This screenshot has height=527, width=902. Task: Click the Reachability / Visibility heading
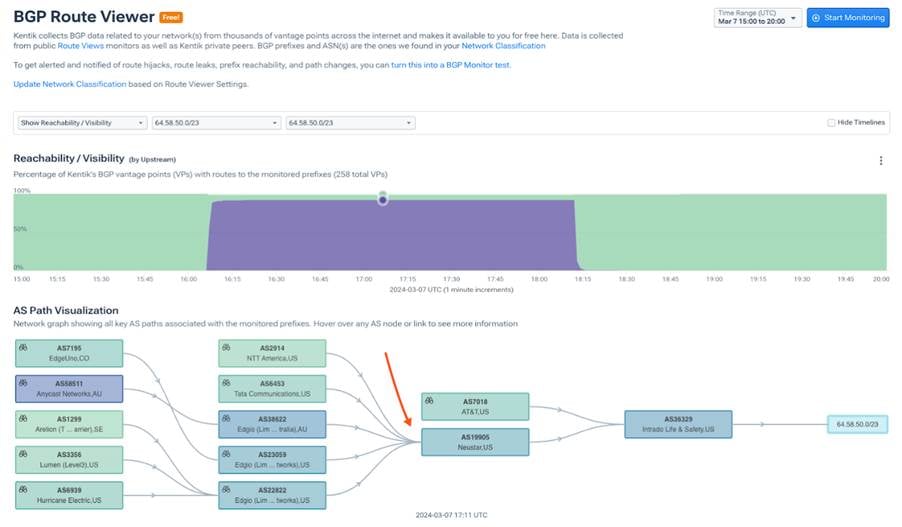tap(68, 158)
